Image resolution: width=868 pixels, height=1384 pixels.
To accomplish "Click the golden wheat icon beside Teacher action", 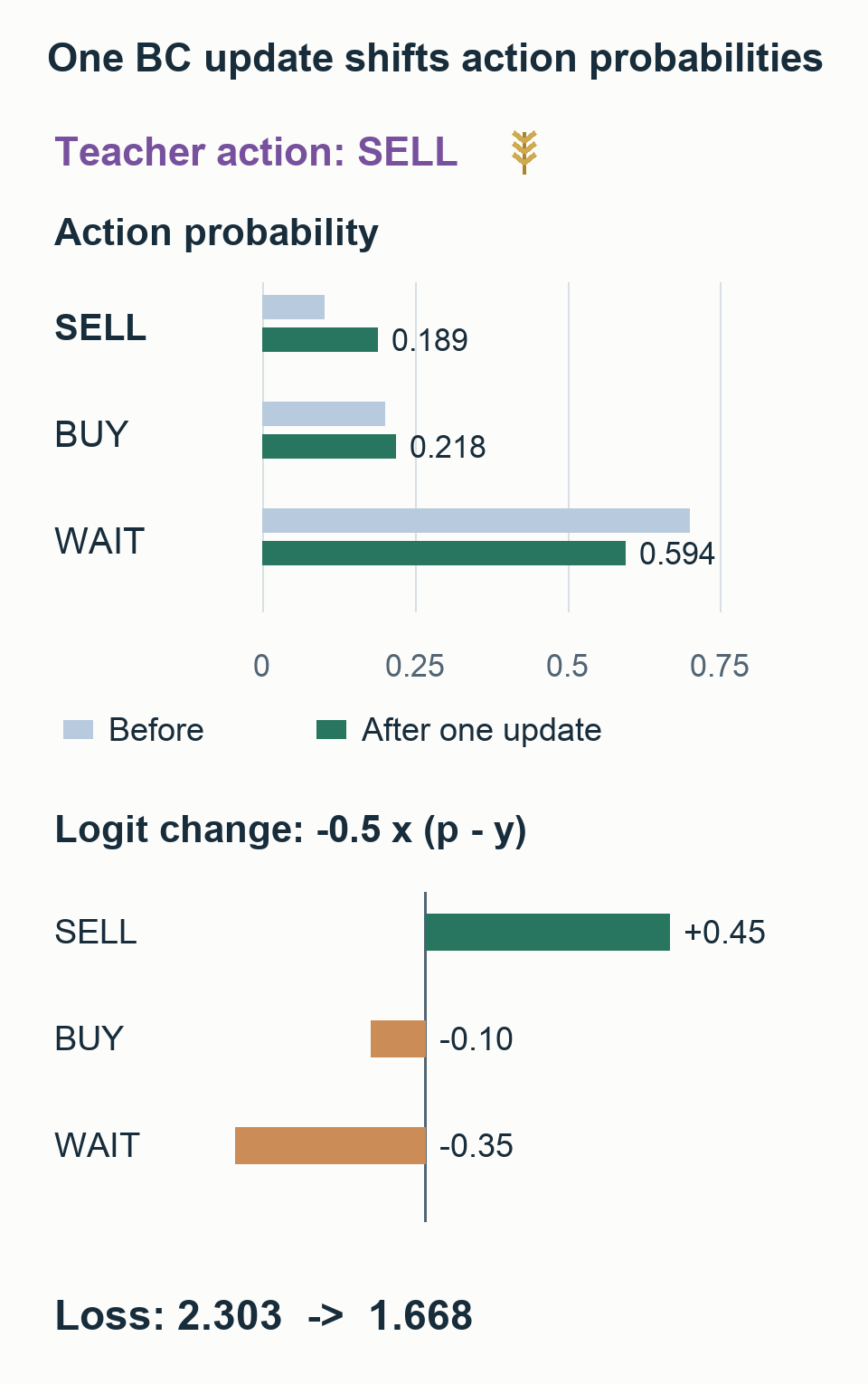I will pyautogui.click(x=524, y=152).
